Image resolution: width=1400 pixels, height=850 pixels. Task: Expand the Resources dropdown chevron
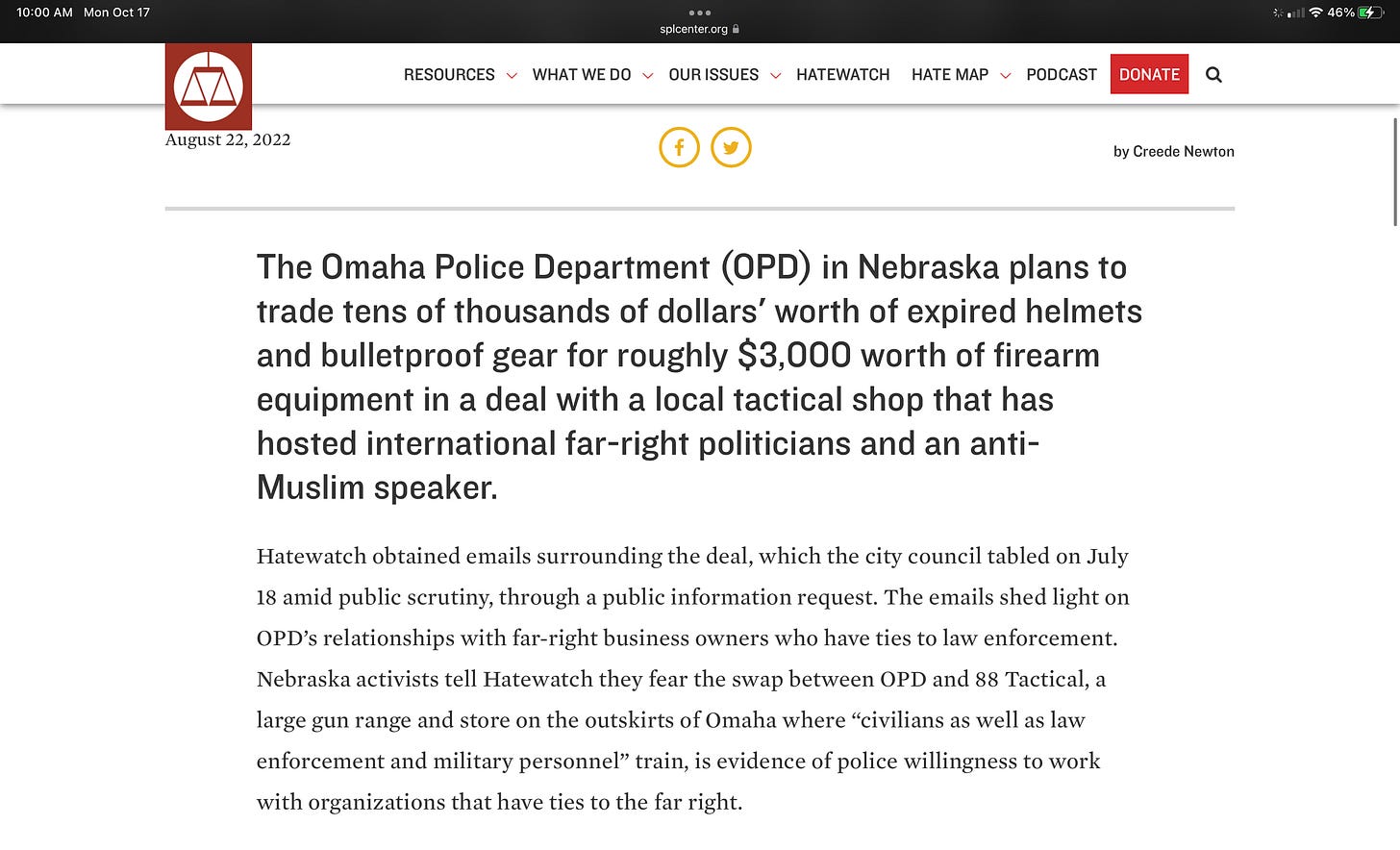point(512,75)
